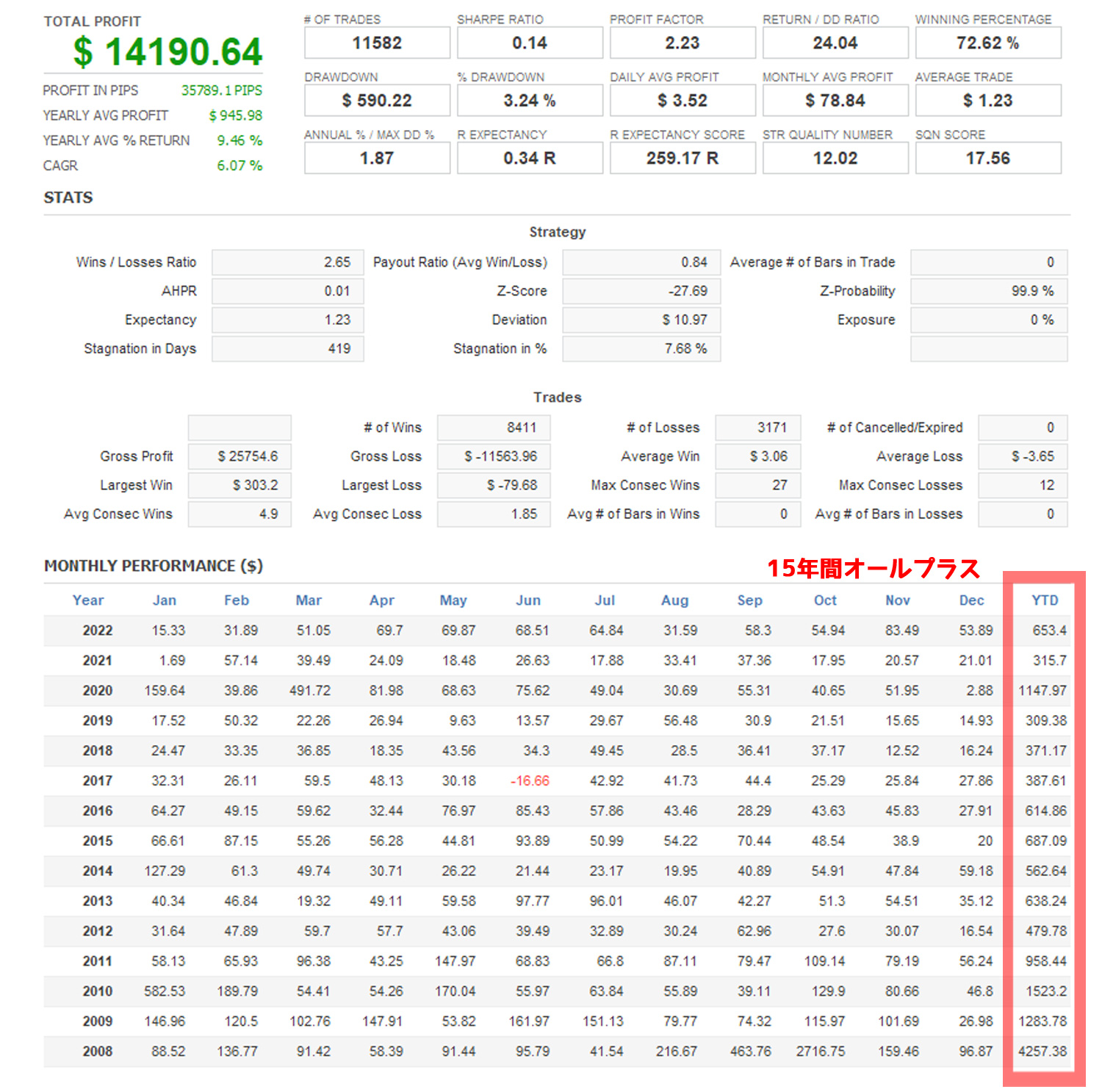
Task: Click the red Japanese annotation text
Action: click(873, 568)
